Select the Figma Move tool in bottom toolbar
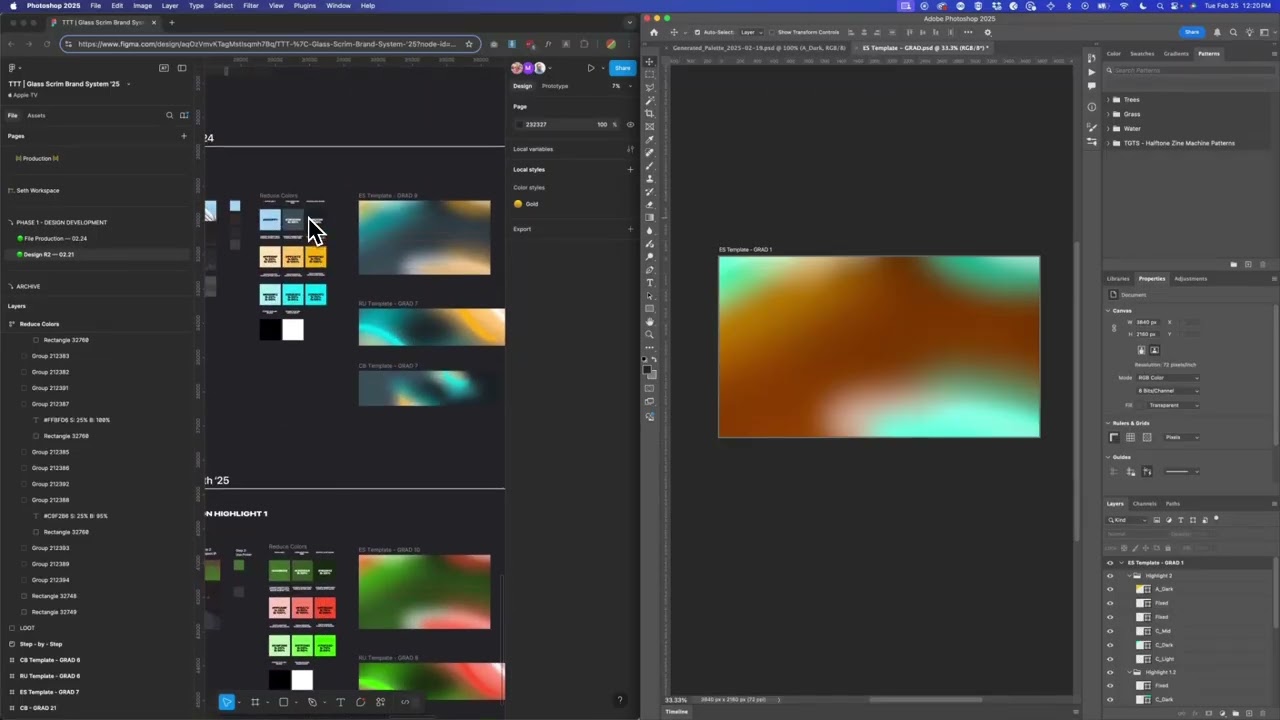Screen dimensions: 1280x720 [227, 702]
